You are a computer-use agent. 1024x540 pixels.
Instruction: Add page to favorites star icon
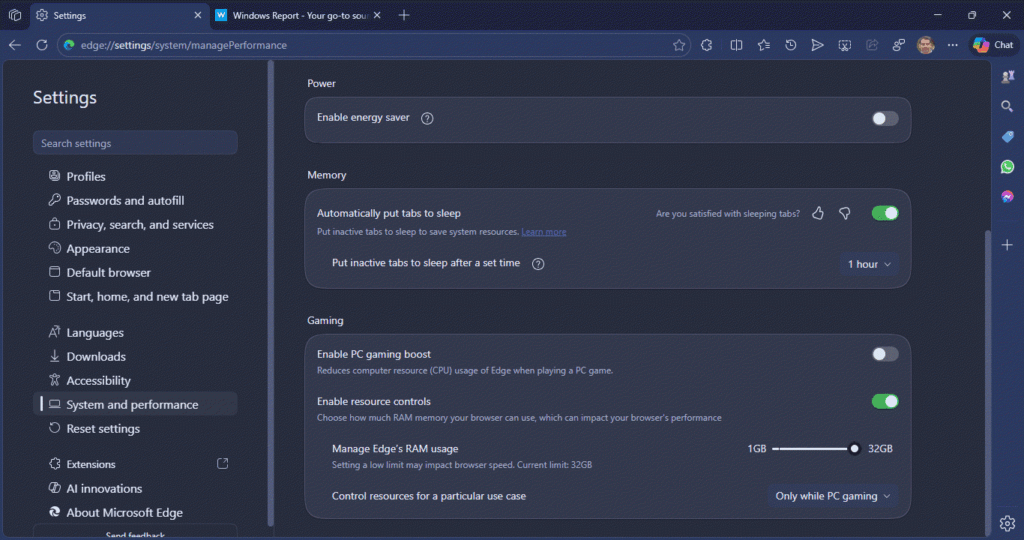pyautogui.click(x=679, y=45)
